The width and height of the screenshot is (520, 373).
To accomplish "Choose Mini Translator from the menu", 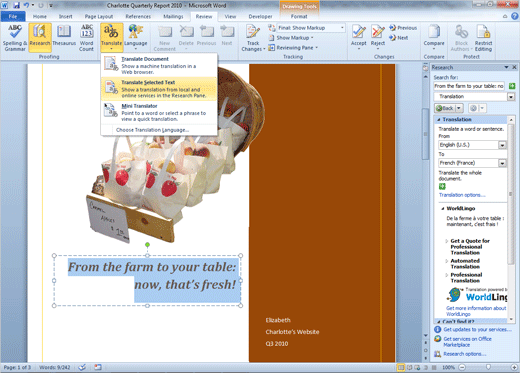I will (159, 112).
